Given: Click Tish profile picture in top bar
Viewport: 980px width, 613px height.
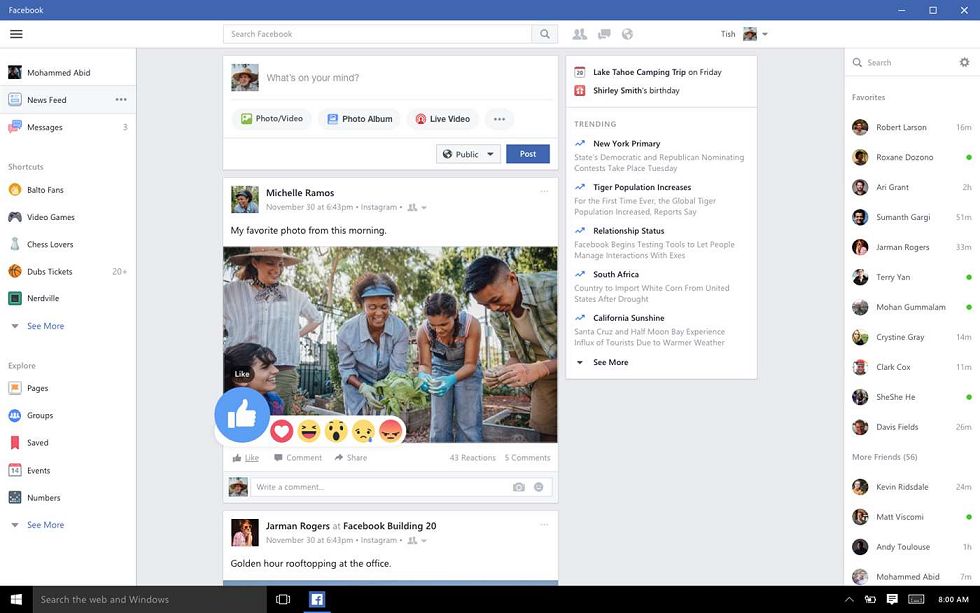Looking at the screenshot, I should click(750, 34).
